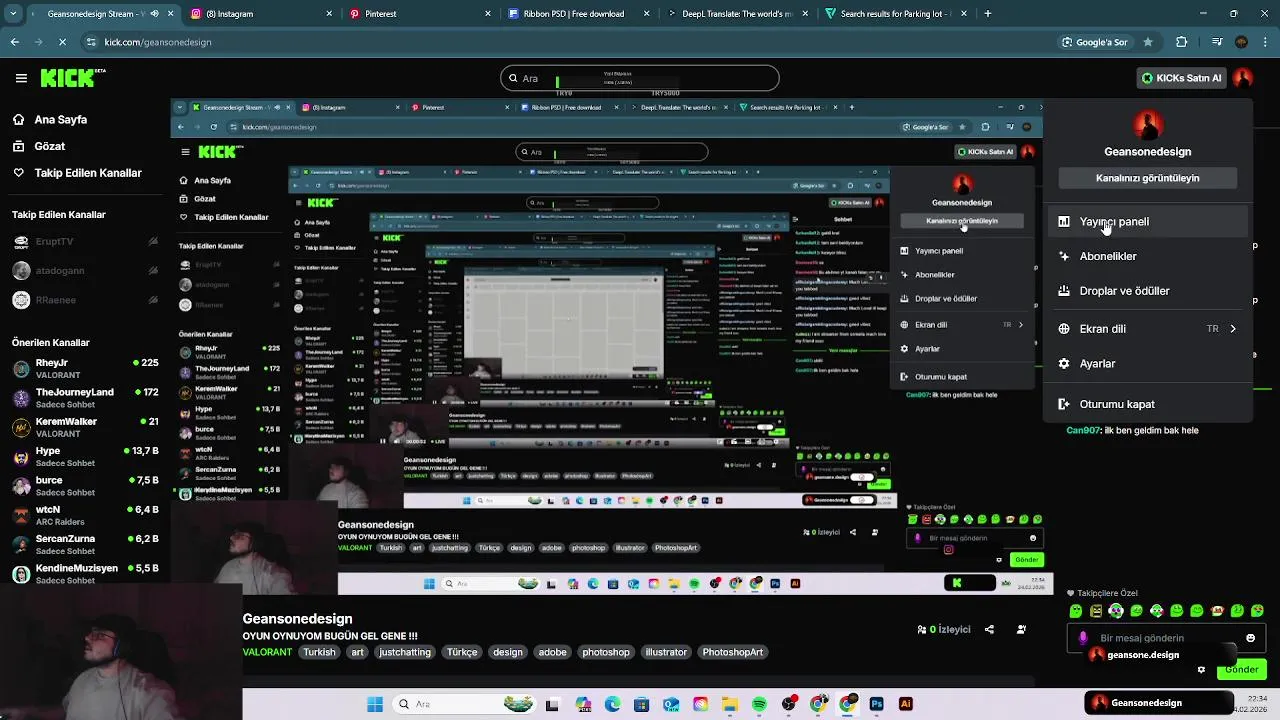1280x720 pixels.
Task: Open Hype channel showing 13,7 B viewers
Action: point(84,457)
